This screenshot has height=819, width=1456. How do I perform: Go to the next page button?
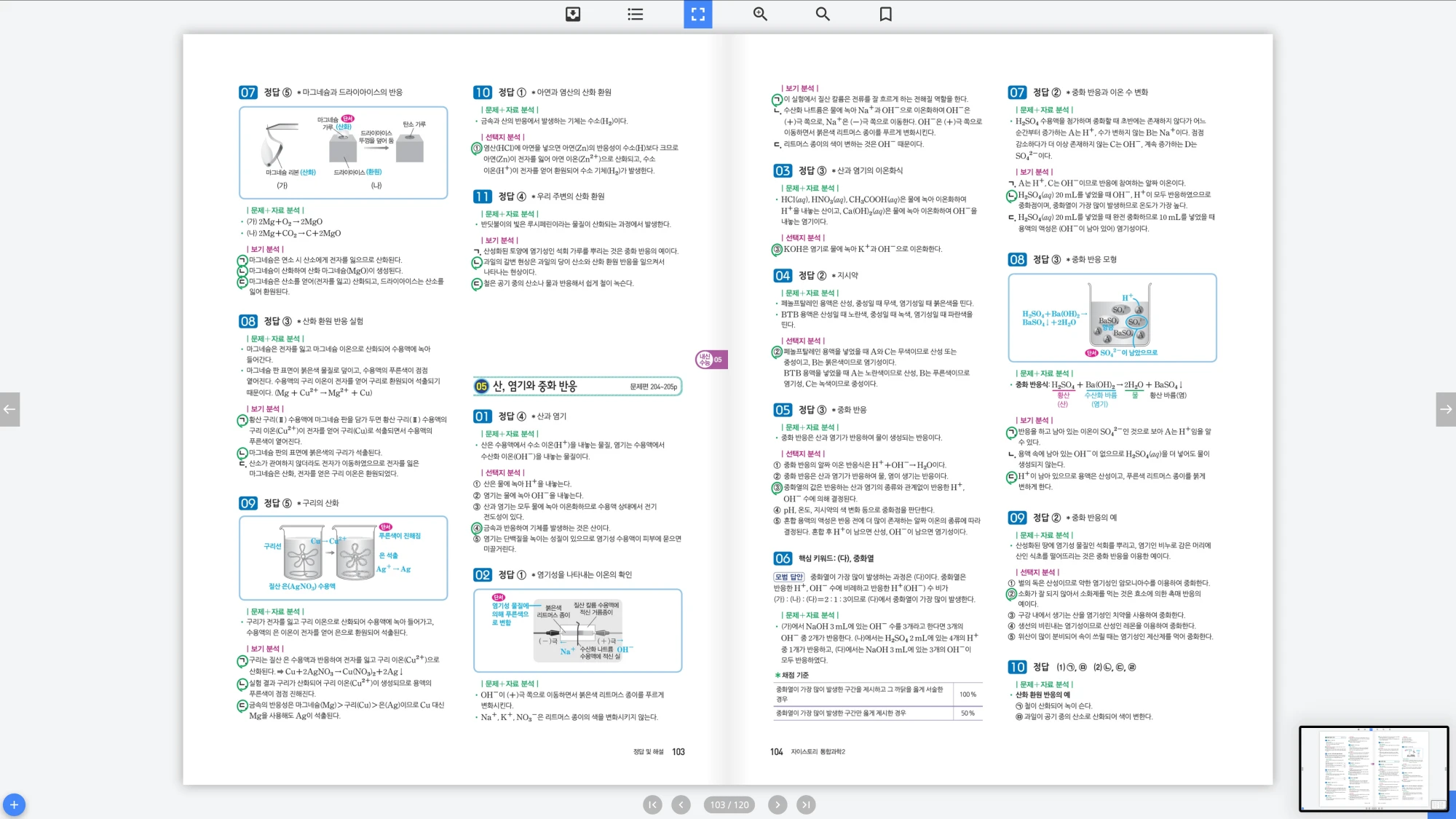coord(778,804)
